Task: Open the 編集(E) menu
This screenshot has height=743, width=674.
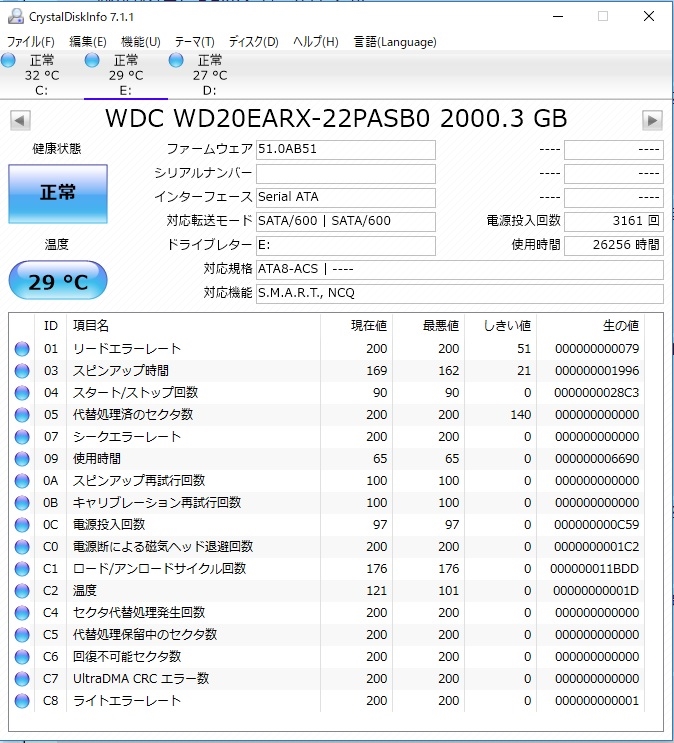Action: pos(88,42)
